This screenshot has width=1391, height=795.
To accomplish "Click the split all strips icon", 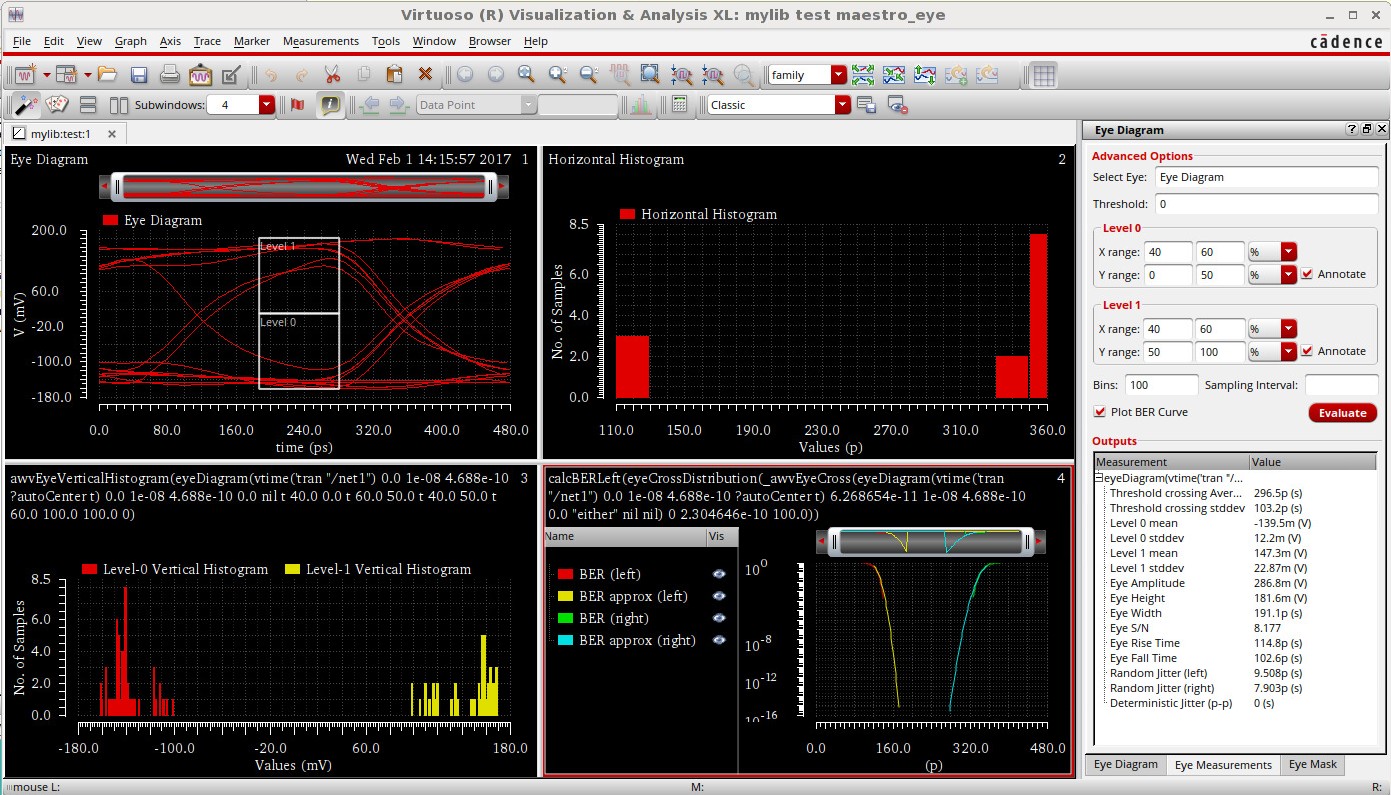I will [x=863, y=75].
